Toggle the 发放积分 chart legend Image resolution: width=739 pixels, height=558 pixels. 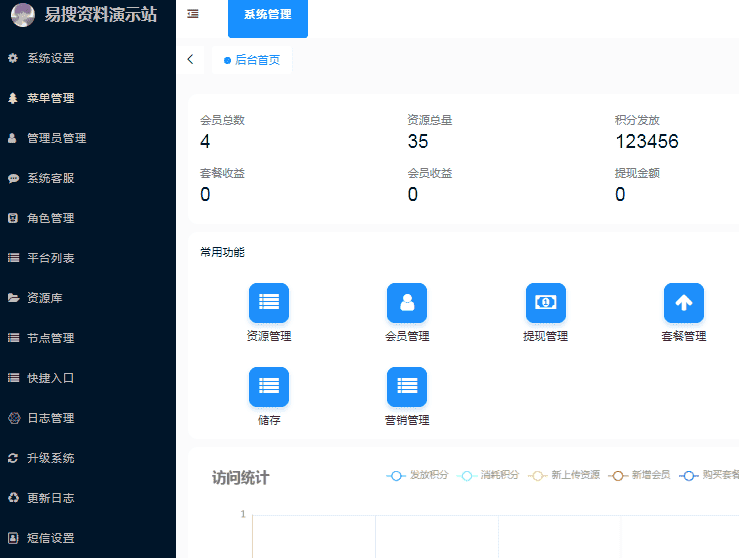click(x=417, y=475)
